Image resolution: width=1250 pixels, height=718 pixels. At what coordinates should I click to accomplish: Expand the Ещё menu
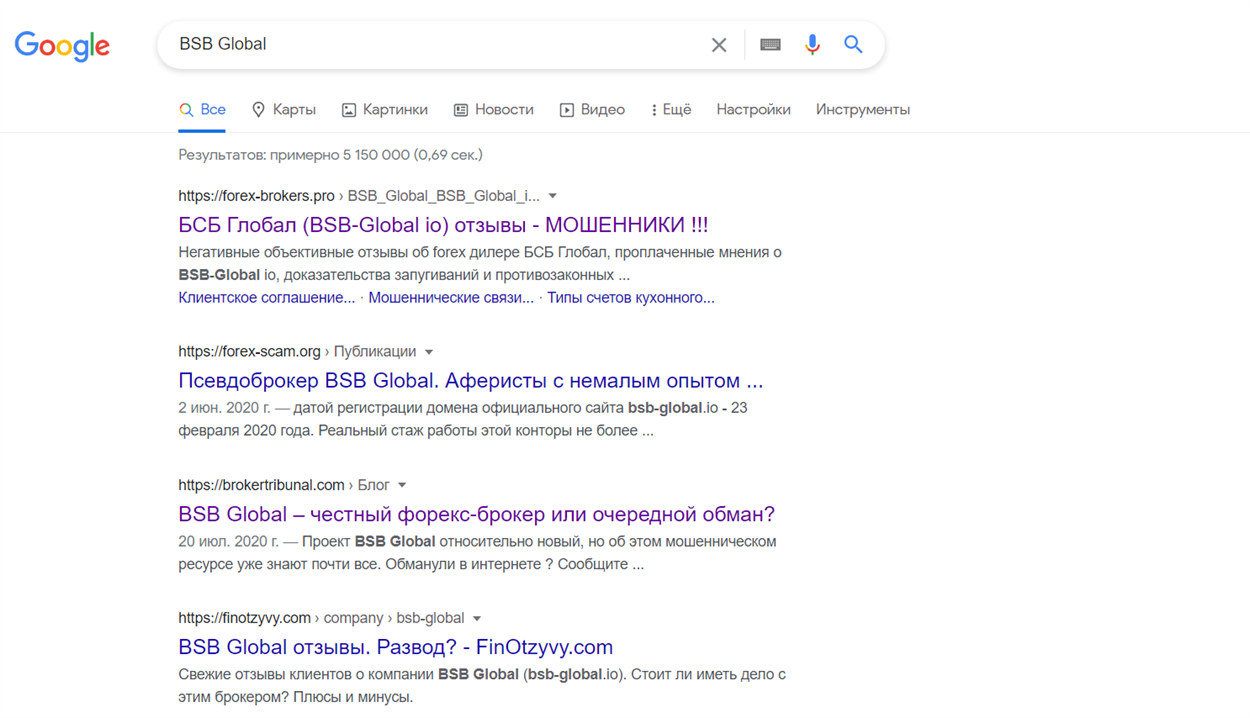tap(671, 110)
